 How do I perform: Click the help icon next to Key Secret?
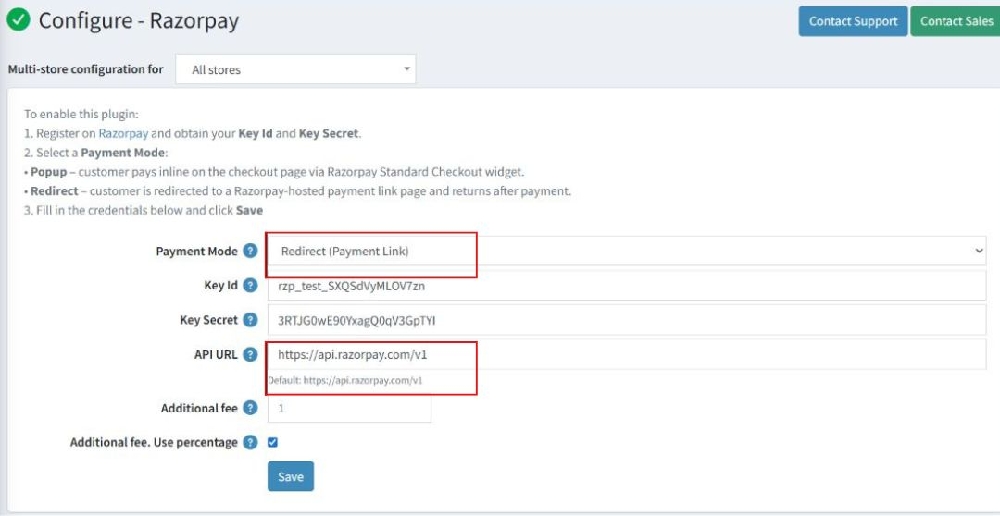251,320
